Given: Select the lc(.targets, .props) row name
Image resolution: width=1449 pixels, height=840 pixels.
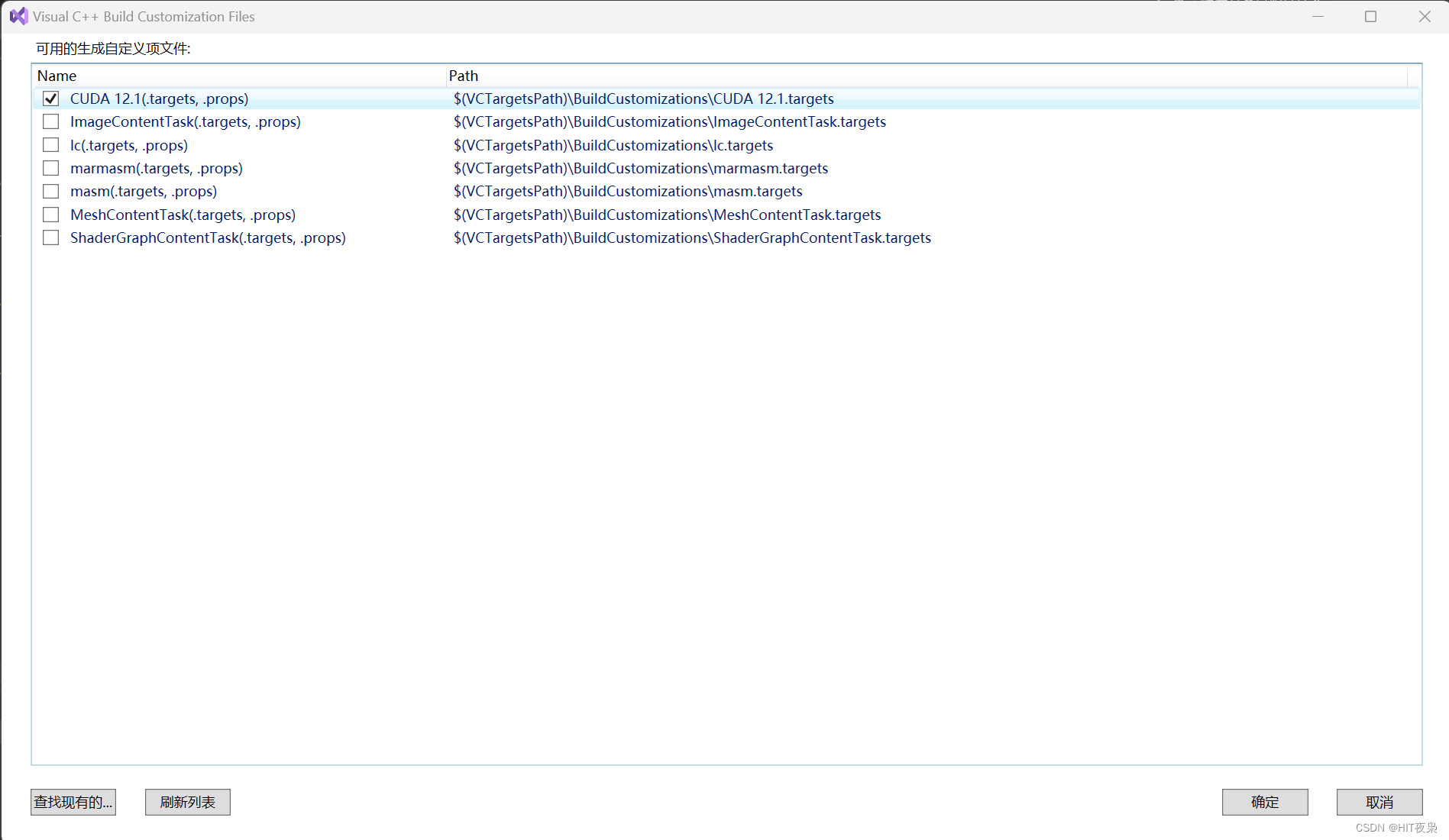Looking at the screenshot, I should click(x=129, y=145).
